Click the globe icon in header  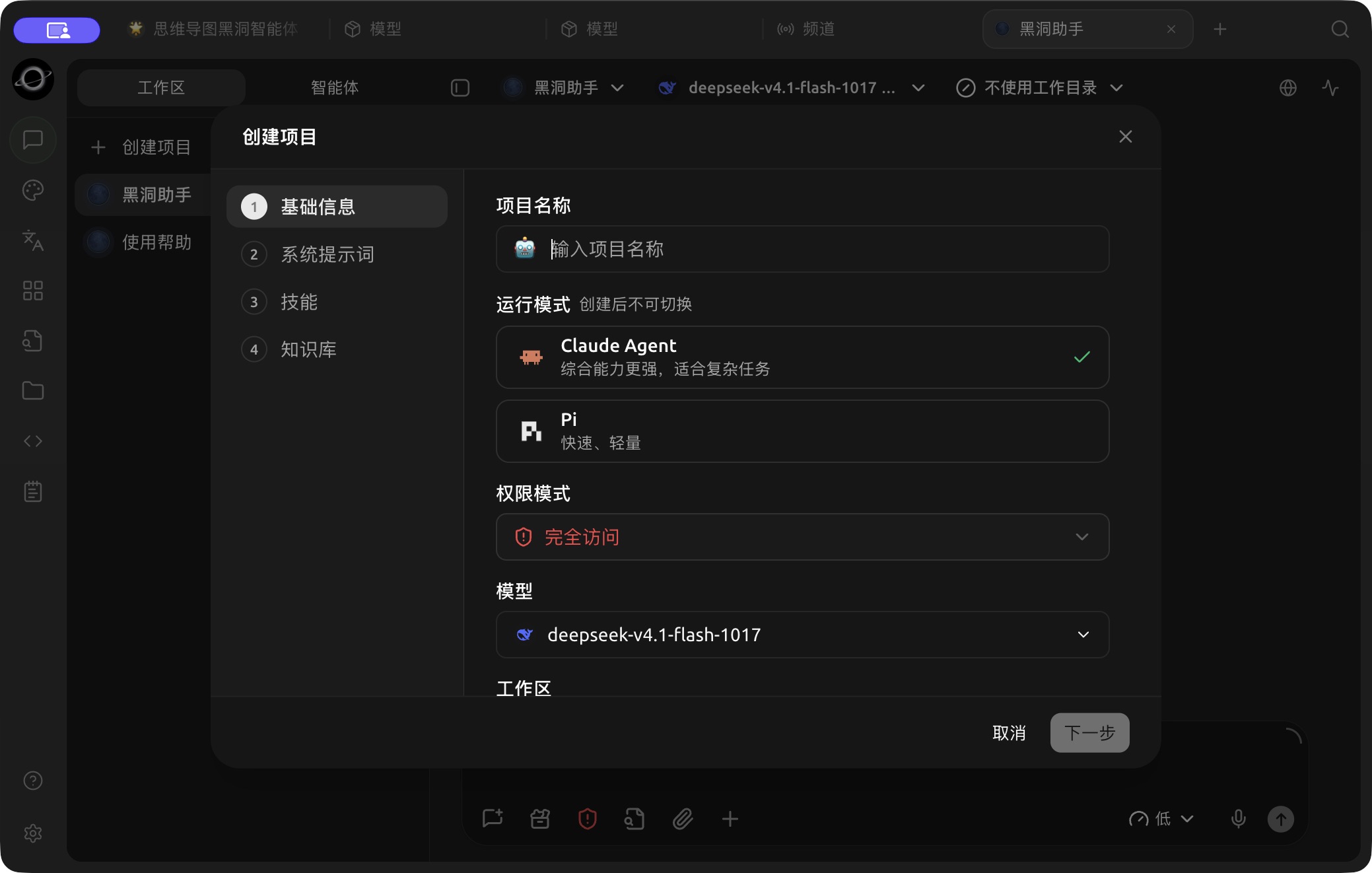[x=1287, y=88]
